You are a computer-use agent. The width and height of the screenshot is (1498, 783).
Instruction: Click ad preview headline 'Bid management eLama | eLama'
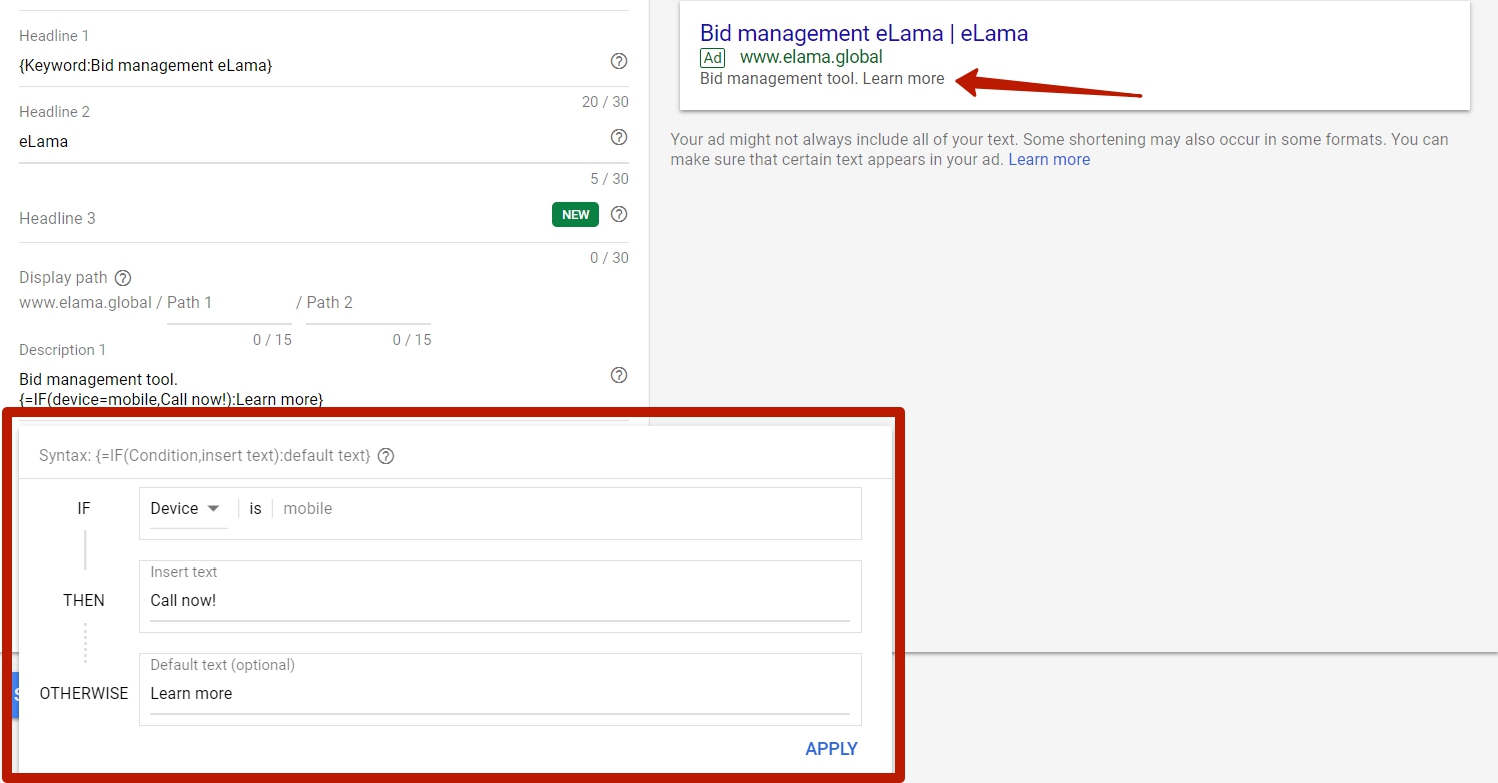[x=864, y=33]
